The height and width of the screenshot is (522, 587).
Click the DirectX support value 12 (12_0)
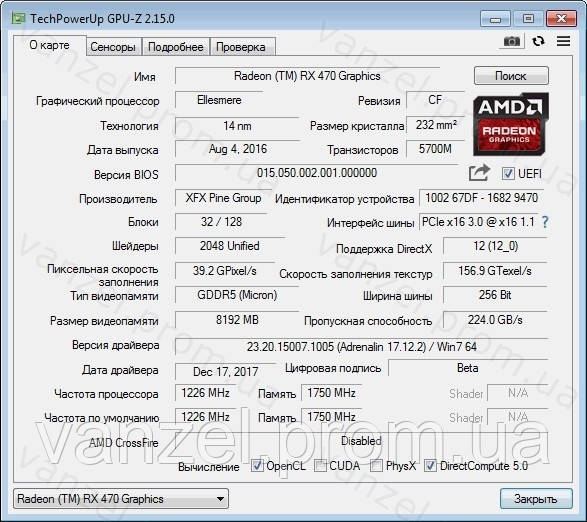[x=496, y=246]
